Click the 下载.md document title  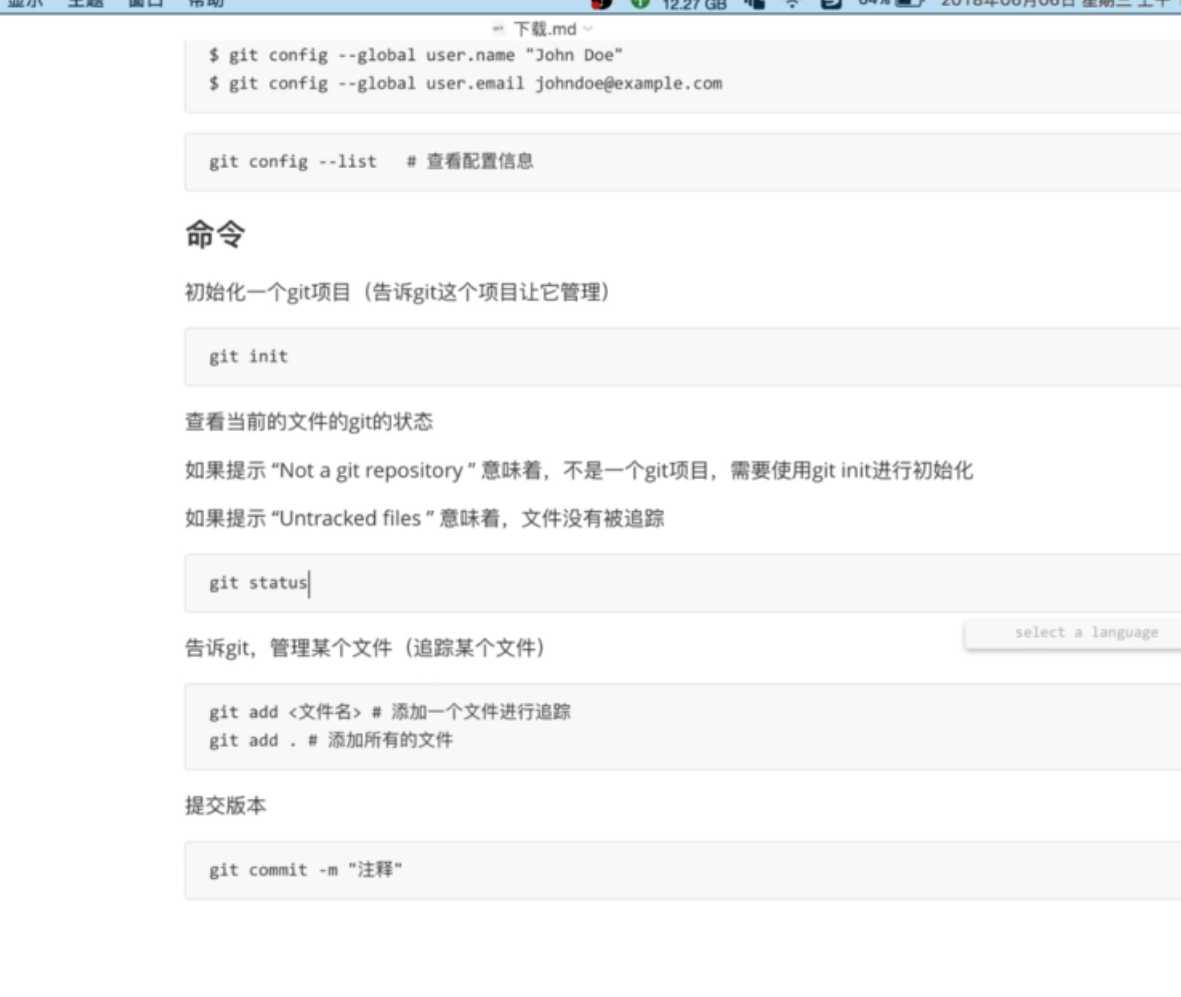(545, 29)
